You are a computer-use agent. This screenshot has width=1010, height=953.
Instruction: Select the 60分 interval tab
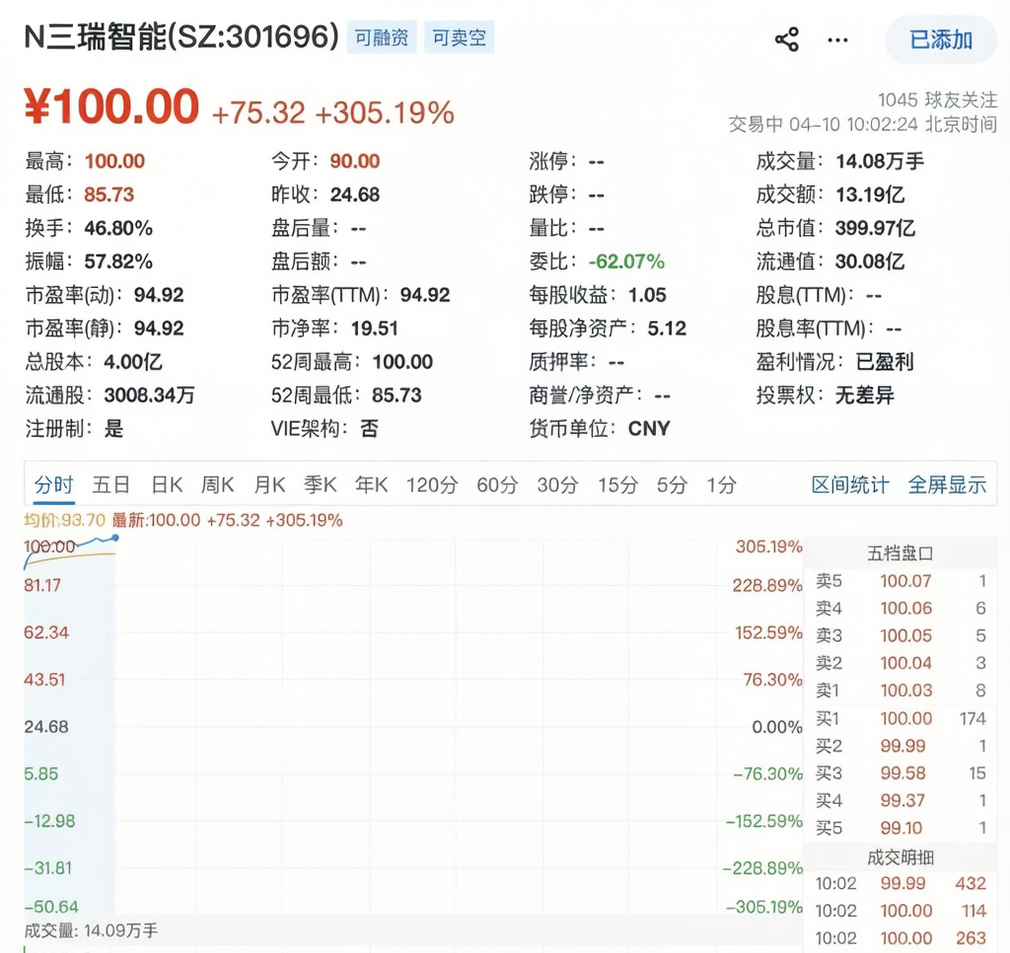pyautogui.click(x=498, y=484)
